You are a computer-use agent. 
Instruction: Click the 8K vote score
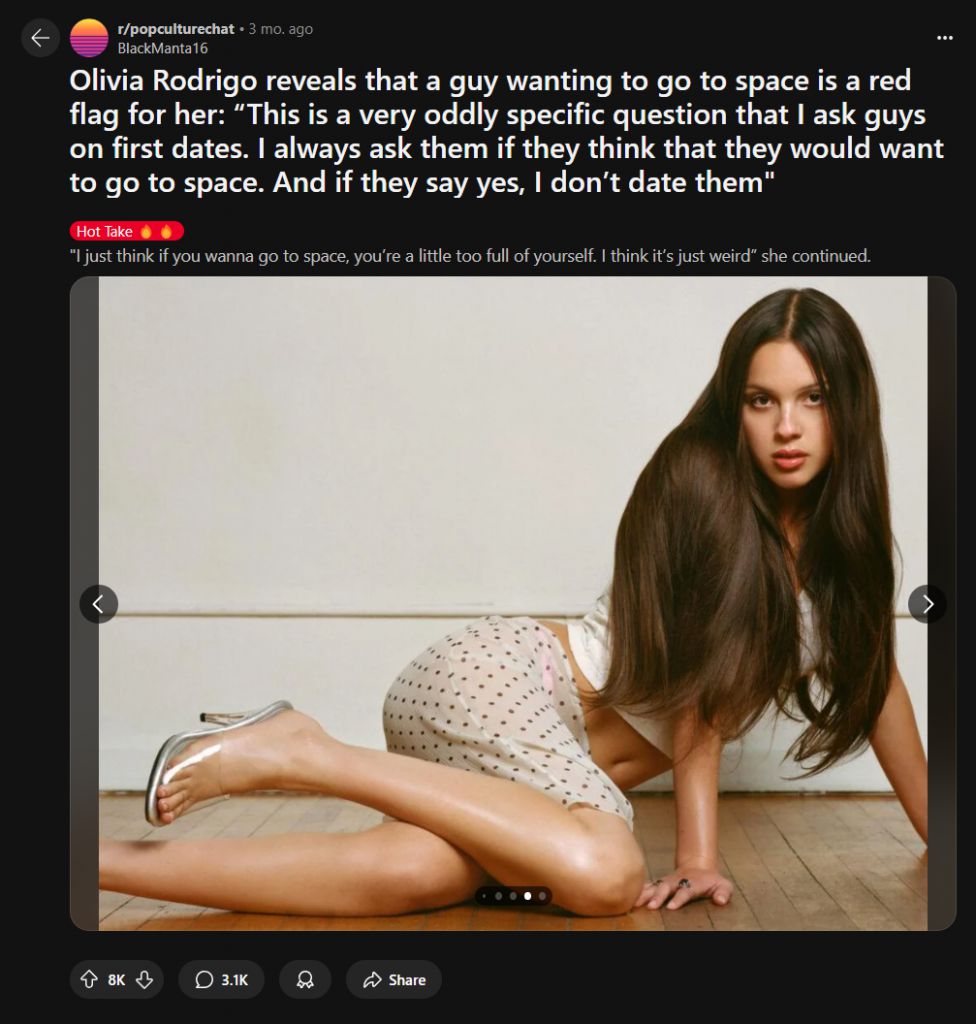(x=116, y=980)
